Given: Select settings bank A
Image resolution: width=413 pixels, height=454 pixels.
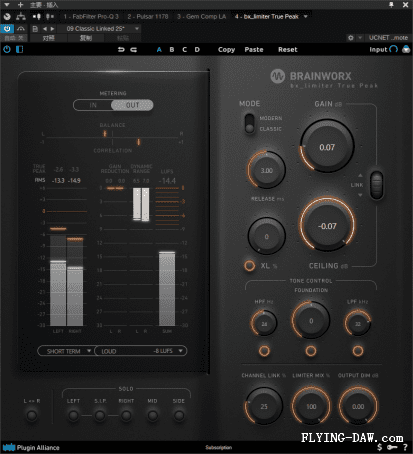Looking at the screenshot, I should pyautogui.click(x=159, y=50).
